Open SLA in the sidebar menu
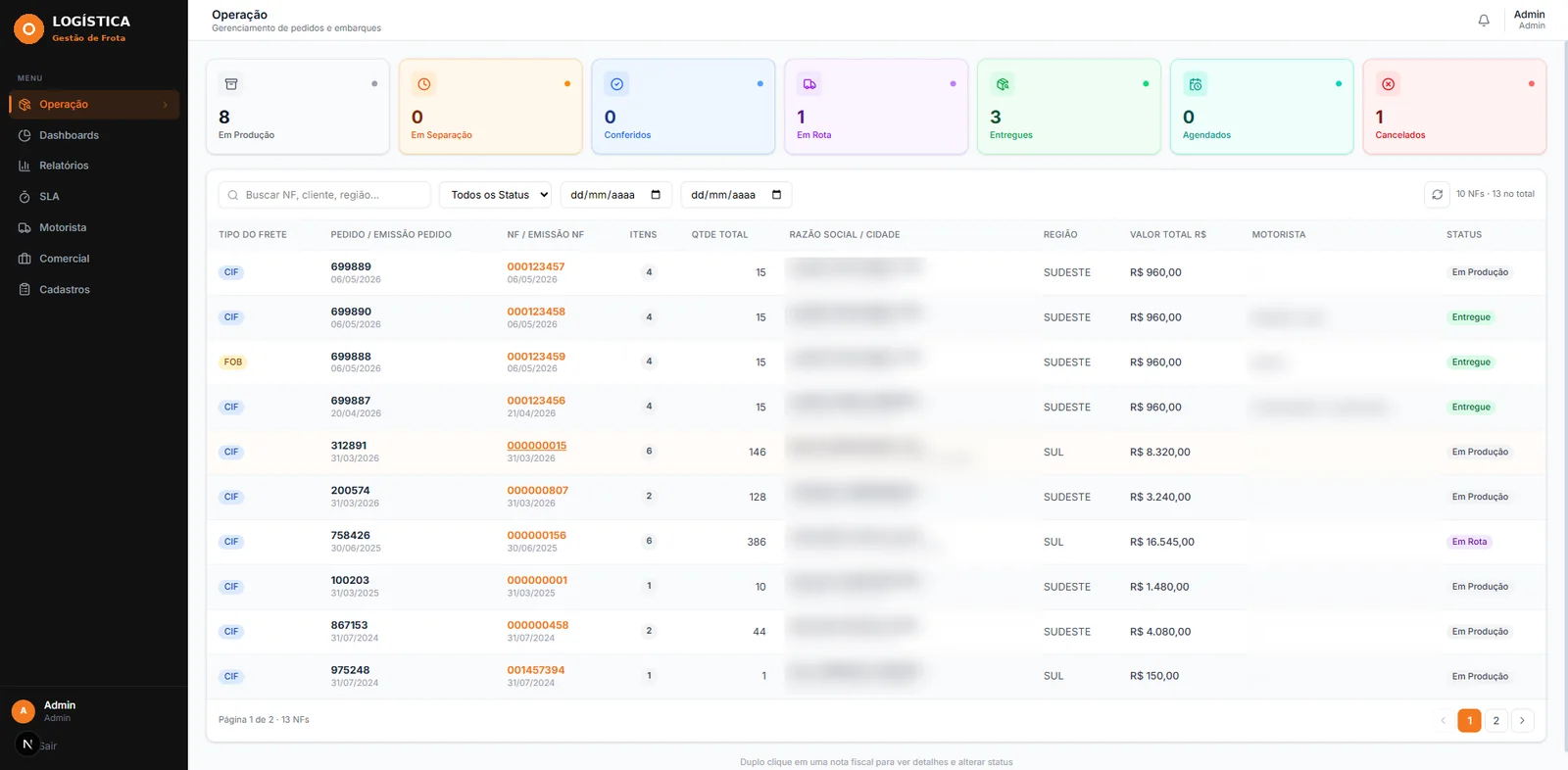The width and height of the screenshot is (1568, 770). 94,197
